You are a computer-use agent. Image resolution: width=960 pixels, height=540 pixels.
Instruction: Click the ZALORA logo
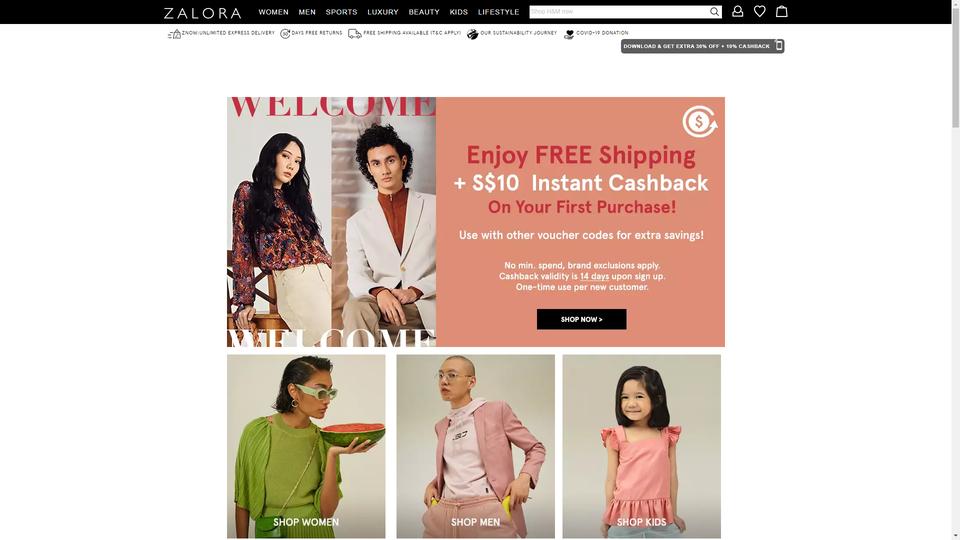(x=203, y=13)
